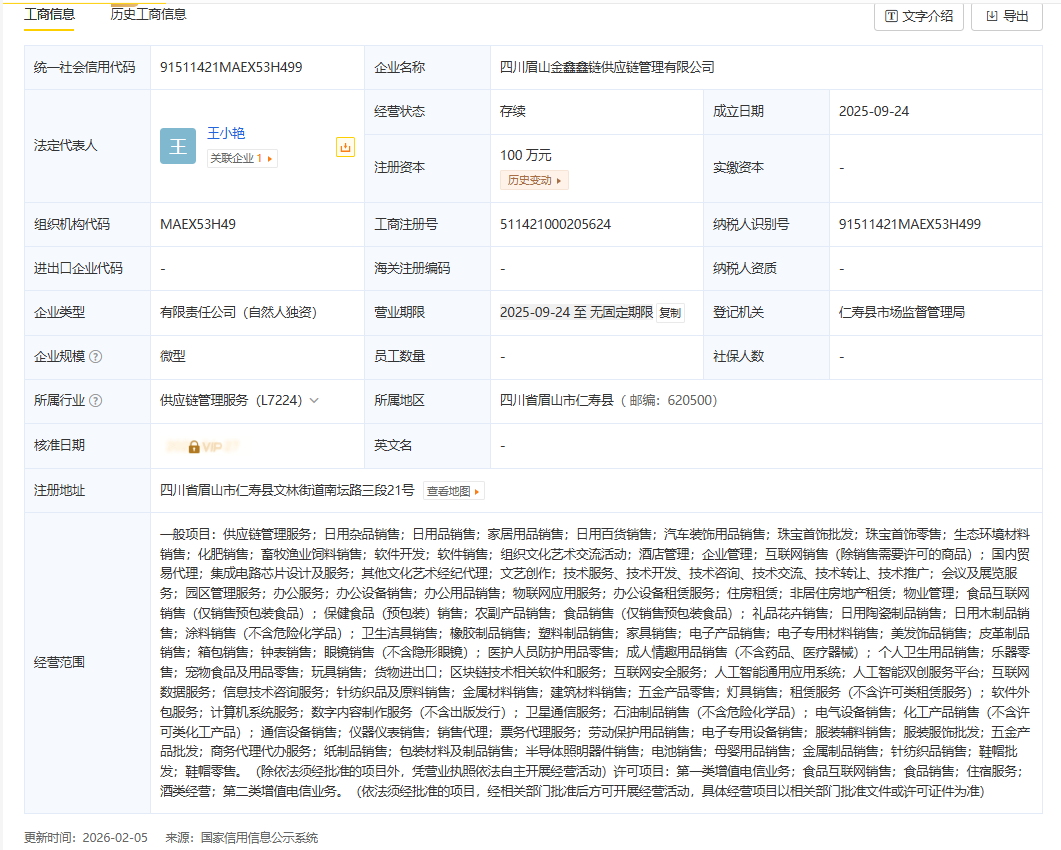
Task: Click the 导出 export button
Action: [x=1007, y=16]
